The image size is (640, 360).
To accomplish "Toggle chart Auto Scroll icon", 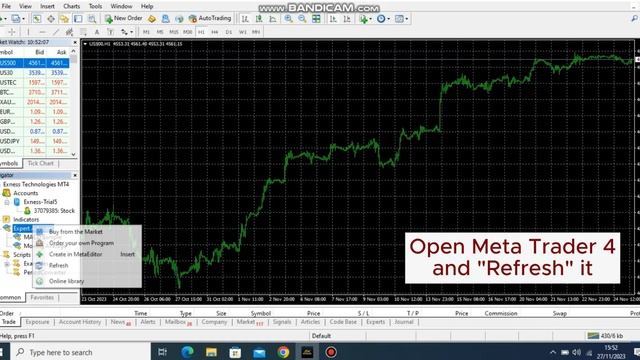I will (x=333, y=18).
